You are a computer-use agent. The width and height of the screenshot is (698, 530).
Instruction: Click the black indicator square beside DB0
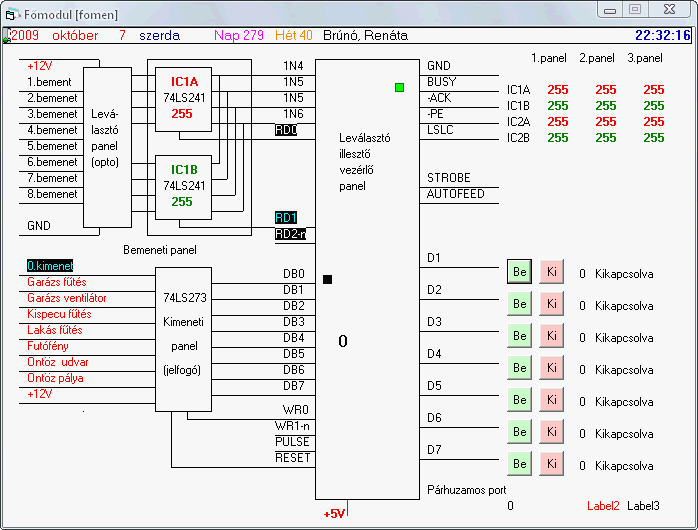click(327, 279)
